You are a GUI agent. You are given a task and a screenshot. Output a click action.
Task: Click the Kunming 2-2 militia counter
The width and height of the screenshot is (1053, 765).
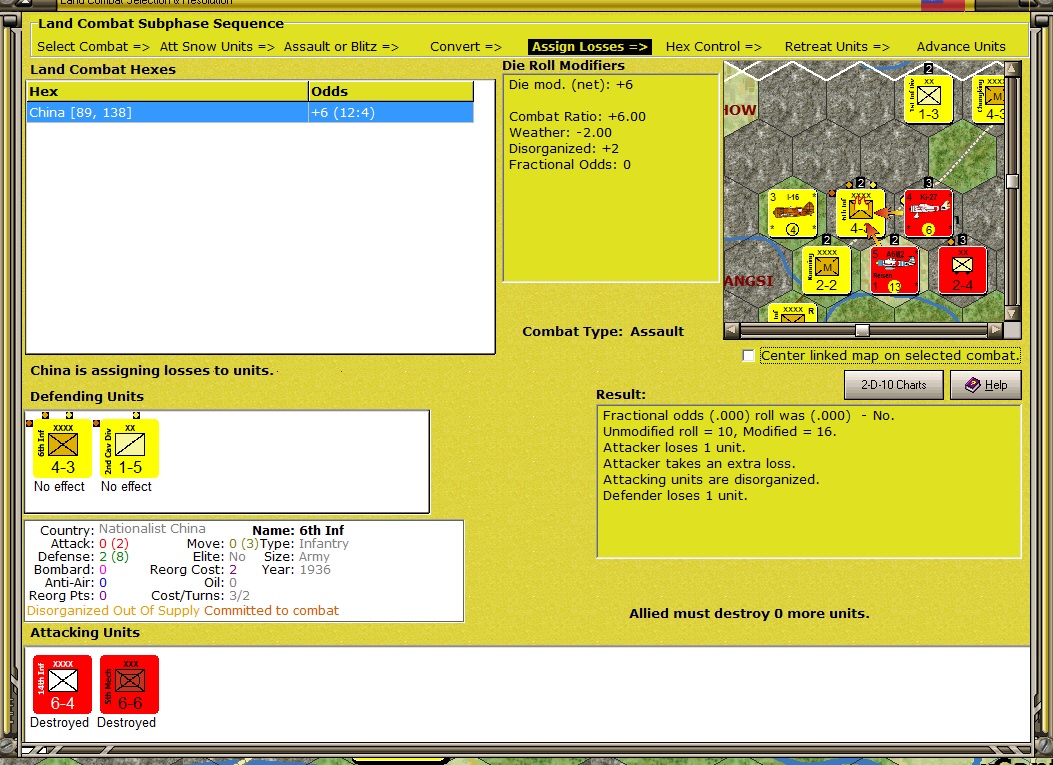827,270
